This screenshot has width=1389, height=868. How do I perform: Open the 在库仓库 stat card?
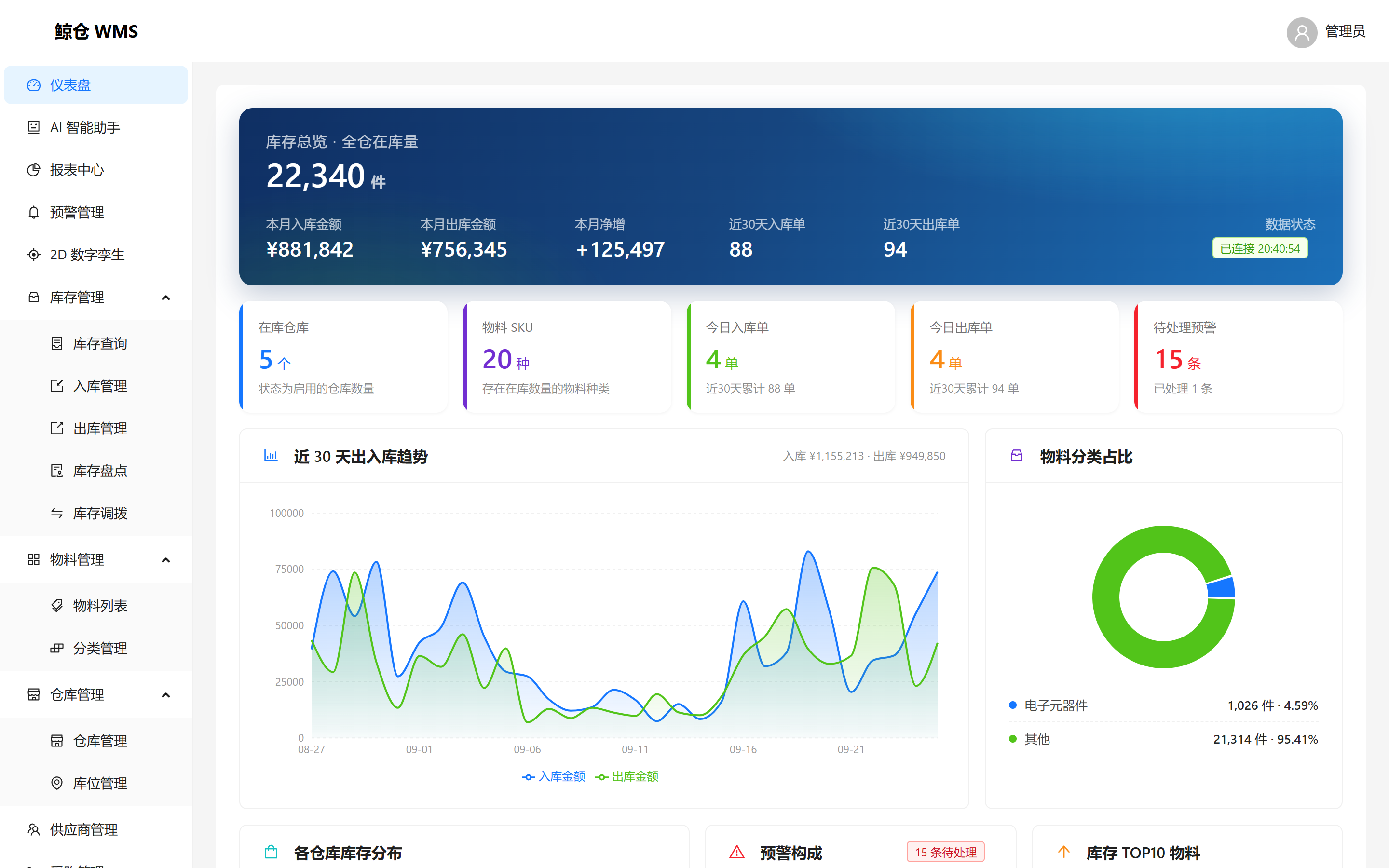343,357
